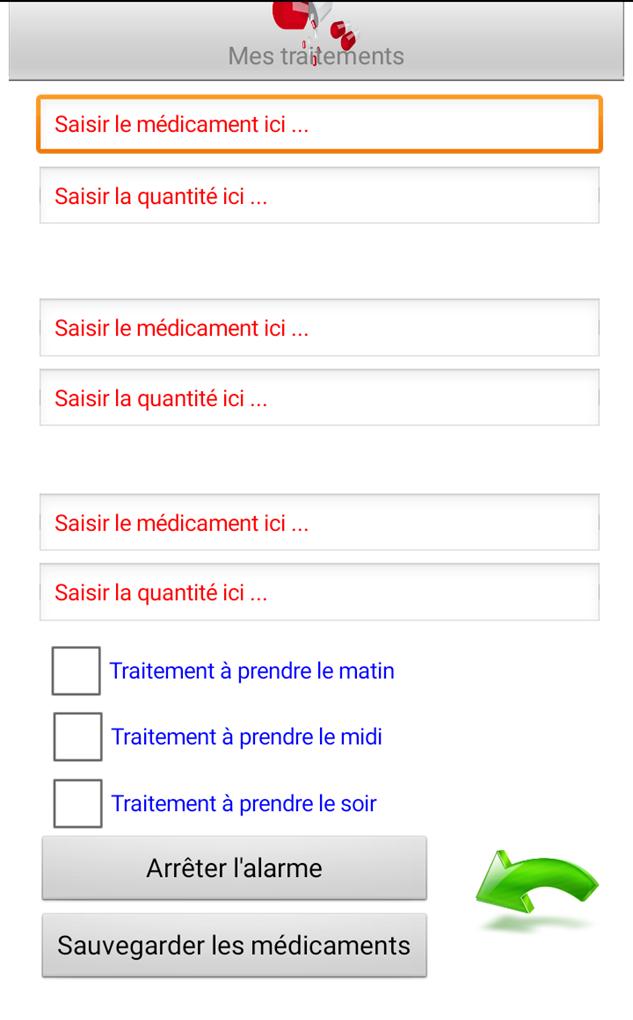The width and height of the screenshot is (633, 1020).
Task: Tick the 'Traitement à prendre le soir' checkbox
Action: [x=77, y=803]
